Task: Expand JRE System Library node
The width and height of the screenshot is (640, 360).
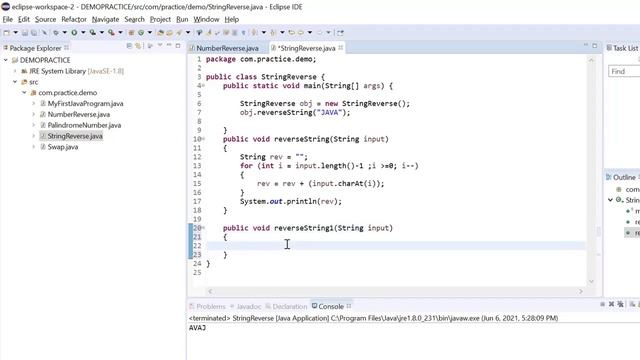Action: (15, 71)
